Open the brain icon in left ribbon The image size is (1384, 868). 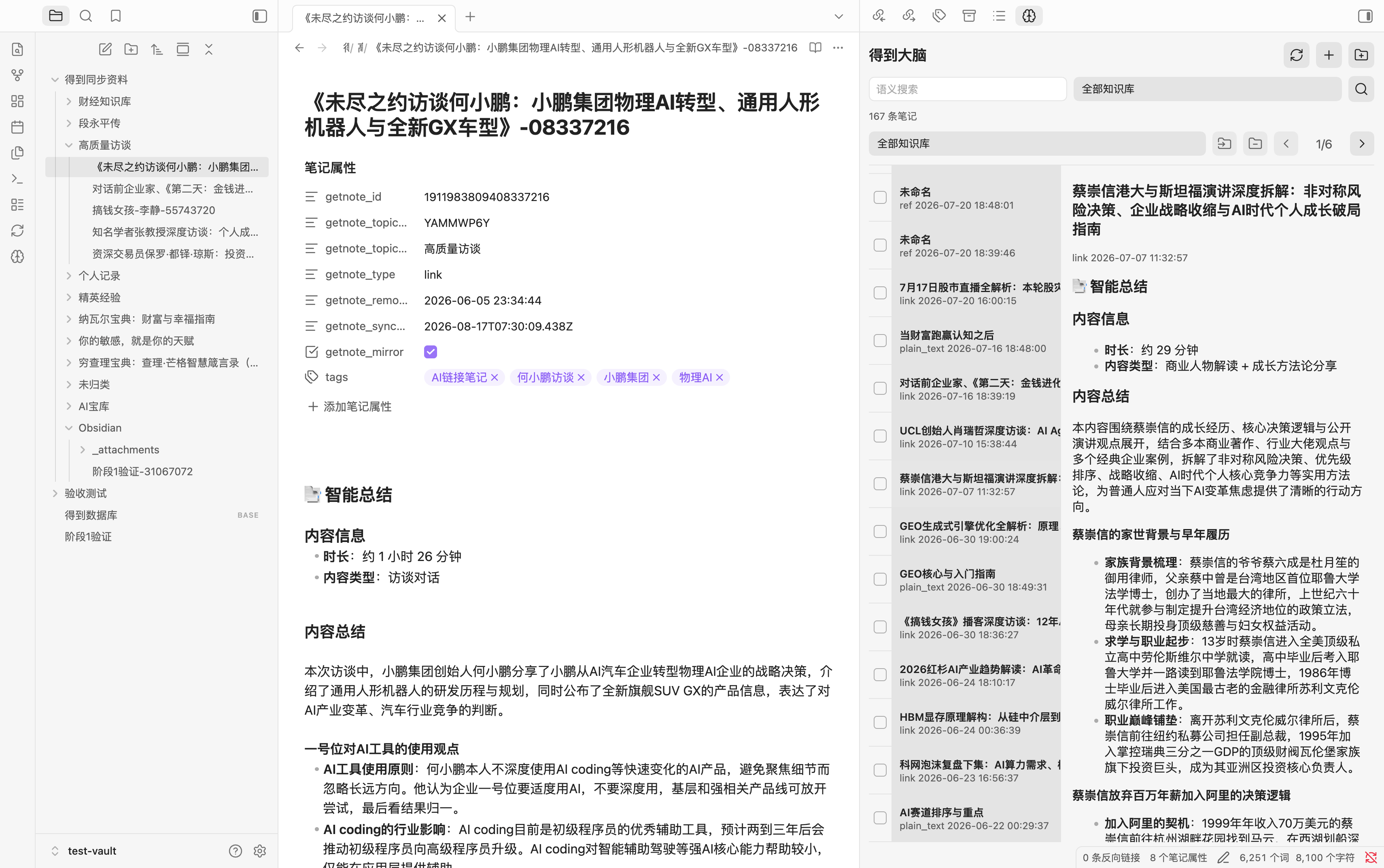pos(17,256)
